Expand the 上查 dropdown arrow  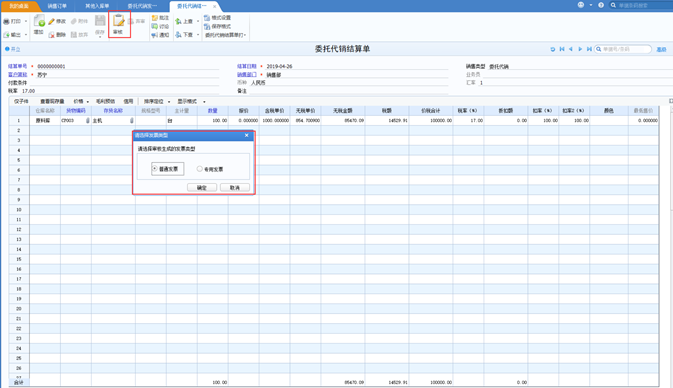[x=198, y=21]
